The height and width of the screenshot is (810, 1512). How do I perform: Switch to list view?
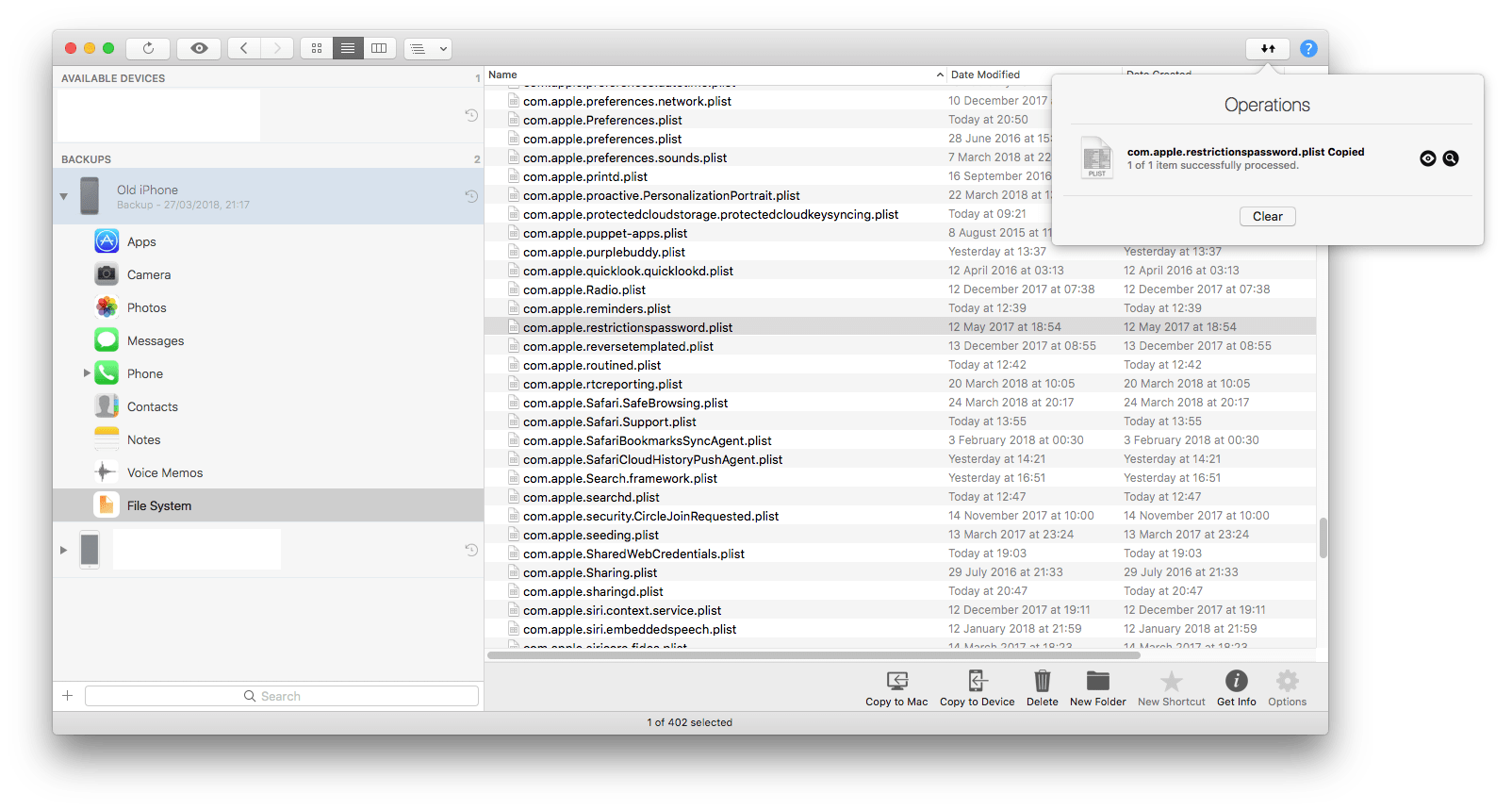(x=348, y=48)
